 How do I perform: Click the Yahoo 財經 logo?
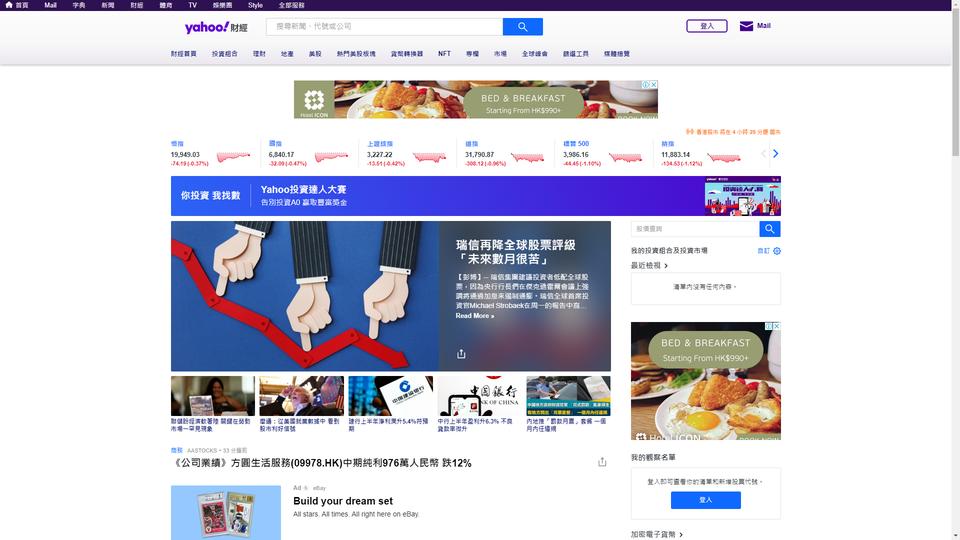click(x=216, y=27)
